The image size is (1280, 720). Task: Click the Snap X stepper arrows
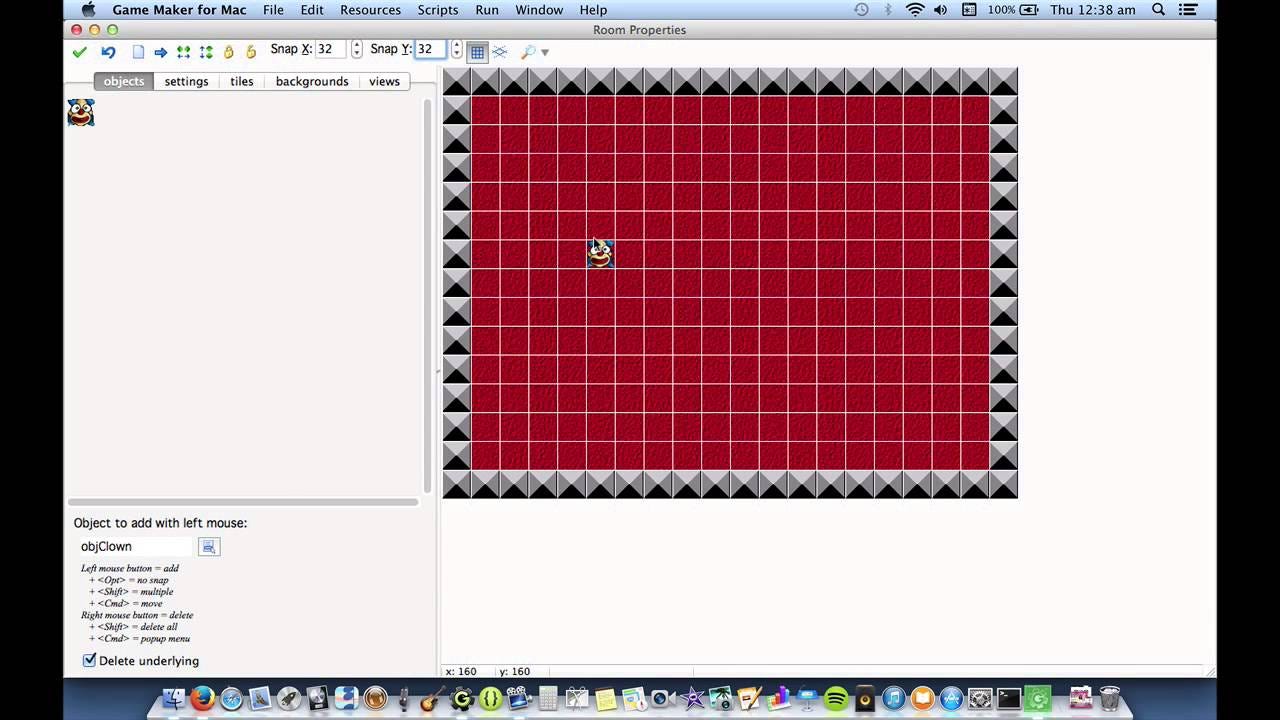(x=357, y=49)
